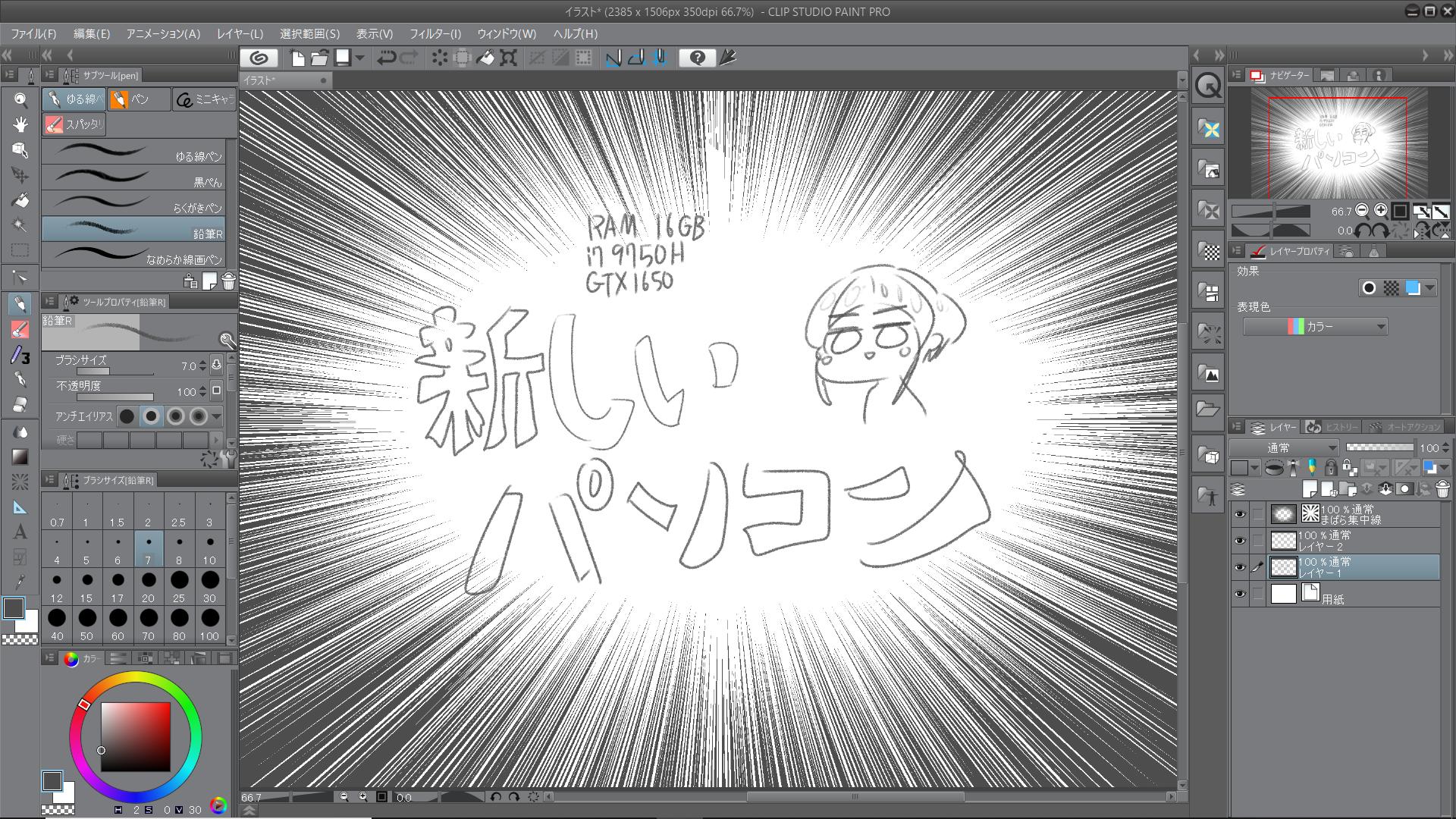Choose brush size 10 preset
This screenshot has width=1456, height=819.
(209, 548)
